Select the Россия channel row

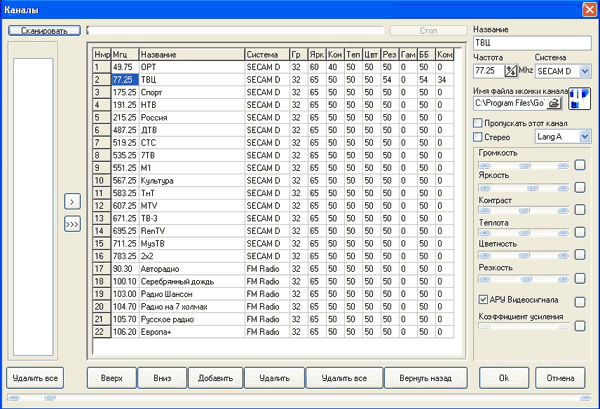click(x=273, y=117)
